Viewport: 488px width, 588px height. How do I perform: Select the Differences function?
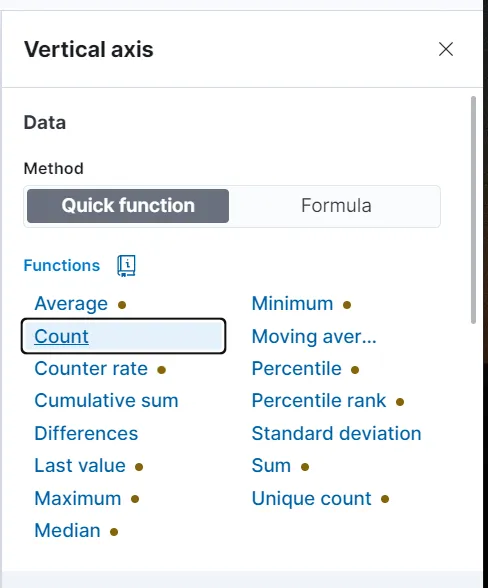86,434
